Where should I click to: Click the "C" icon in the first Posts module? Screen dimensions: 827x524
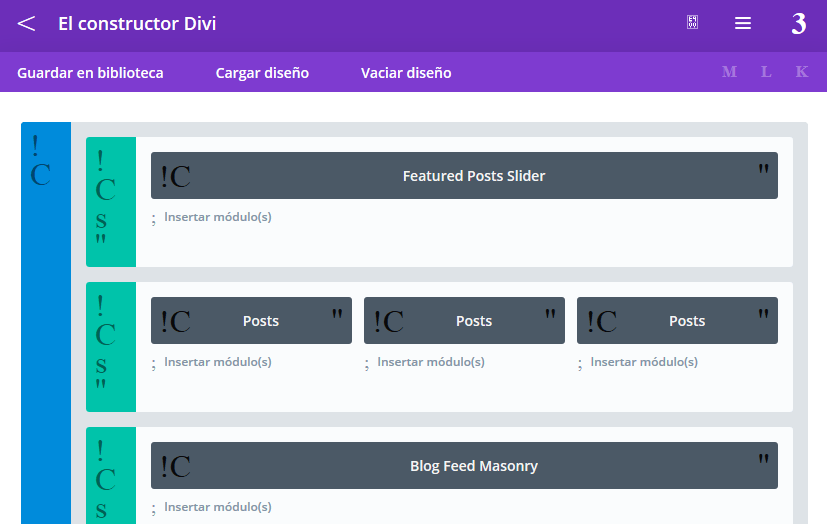180,322
